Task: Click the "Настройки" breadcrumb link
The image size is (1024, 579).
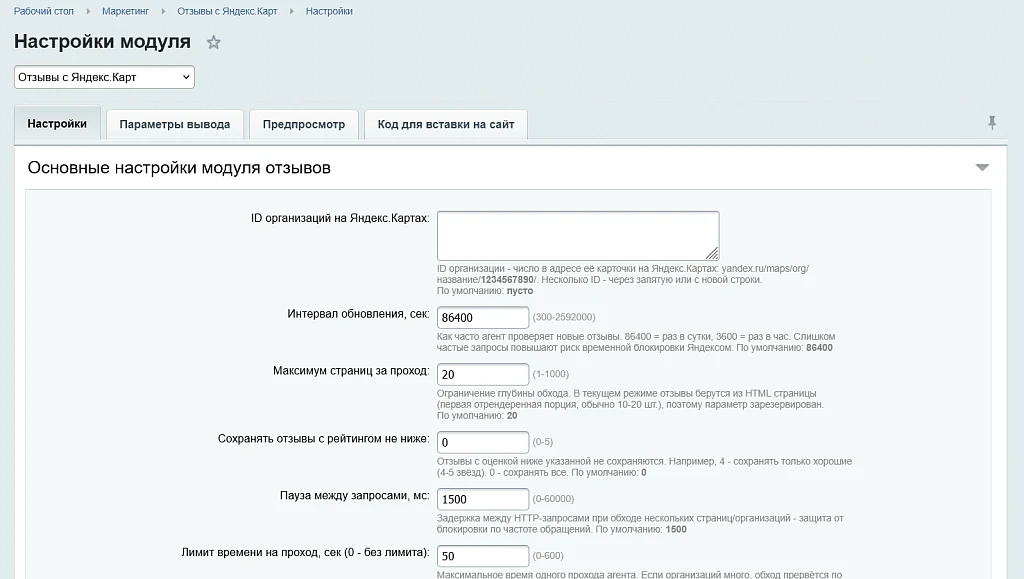Action: [329, 11]
